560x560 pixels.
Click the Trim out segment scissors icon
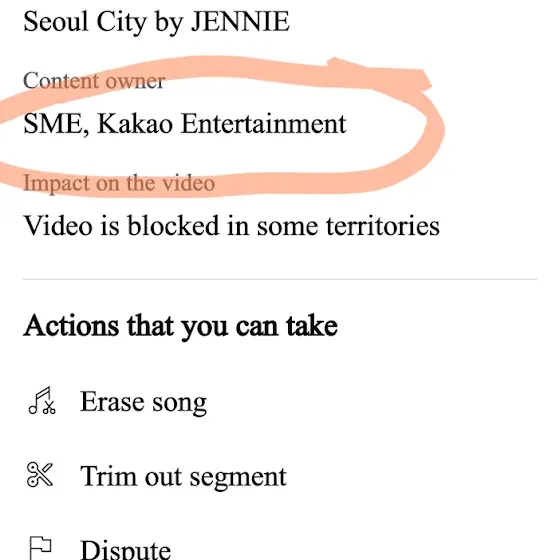coord(40,474)
